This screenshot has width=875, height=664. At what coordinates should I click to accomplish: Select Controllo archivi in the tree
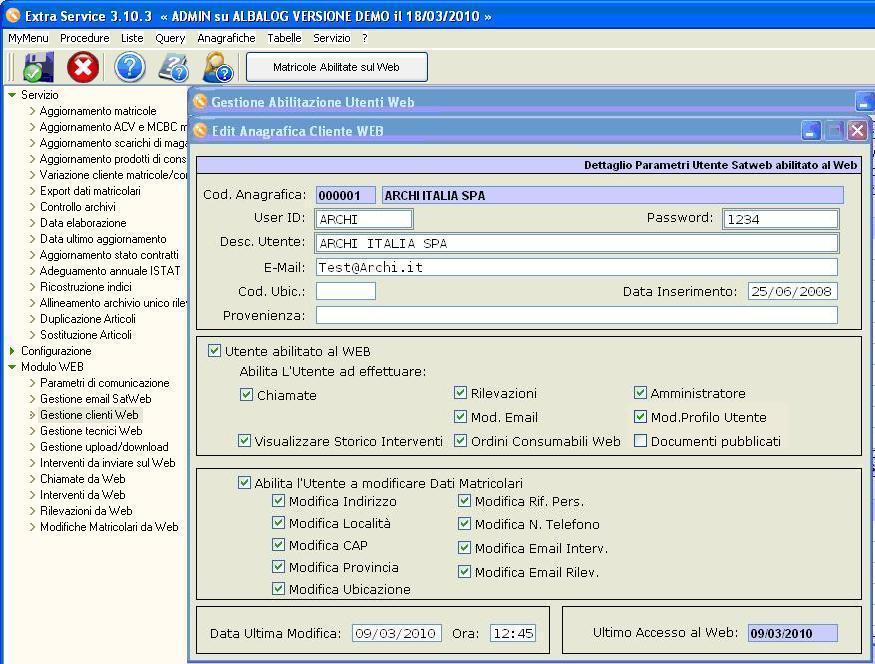[78, 207]
